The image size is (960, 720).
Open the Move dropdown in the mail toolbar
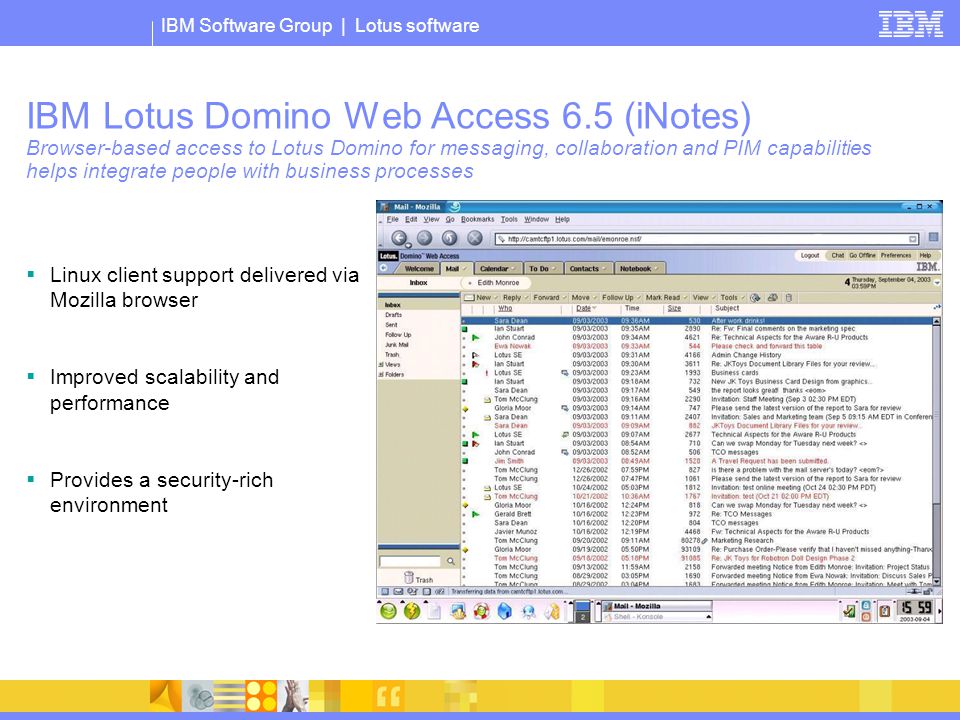point(594,298)
